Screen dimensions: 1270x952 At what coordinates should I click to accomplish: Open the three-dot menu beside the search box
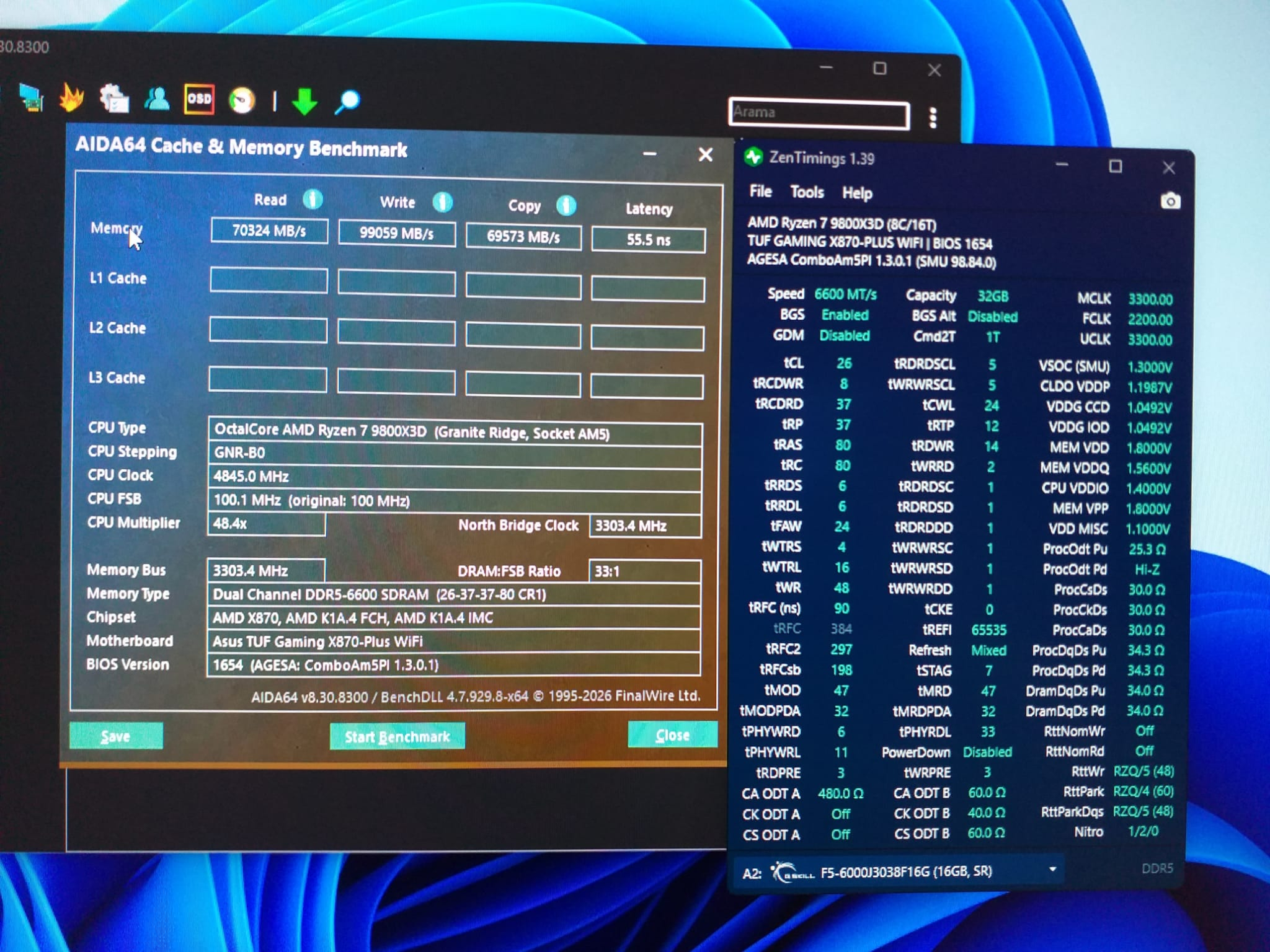[x=933, y=118]
